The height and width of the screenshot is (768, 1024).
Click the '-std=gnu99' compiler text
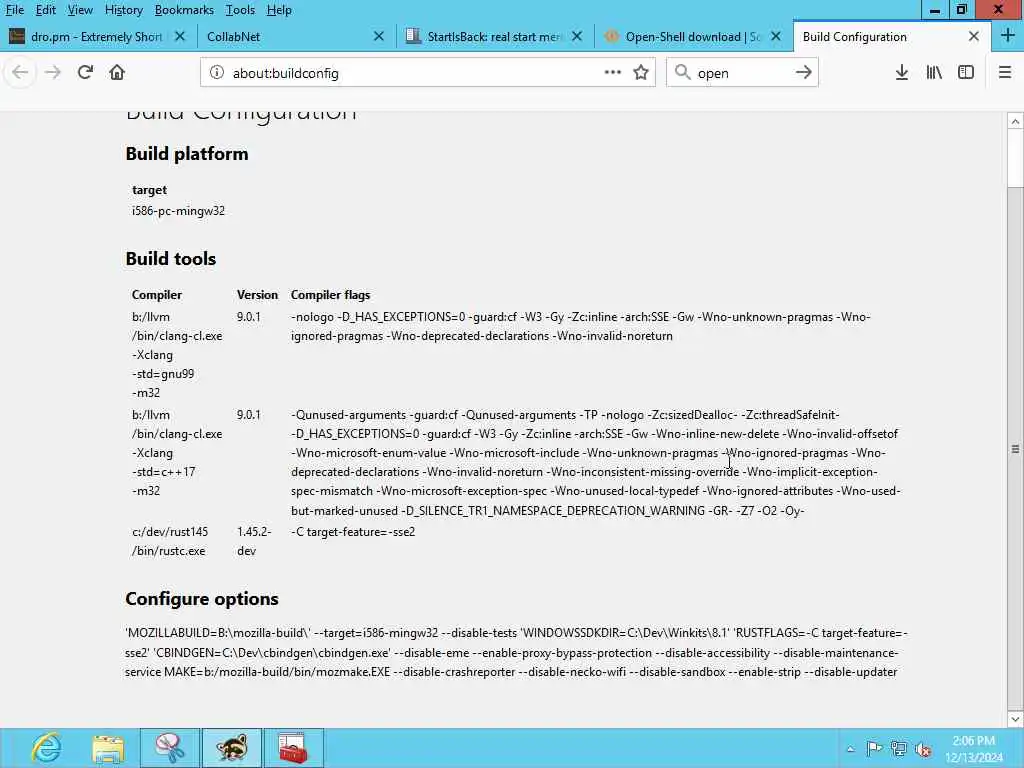(x=163, y=374)
